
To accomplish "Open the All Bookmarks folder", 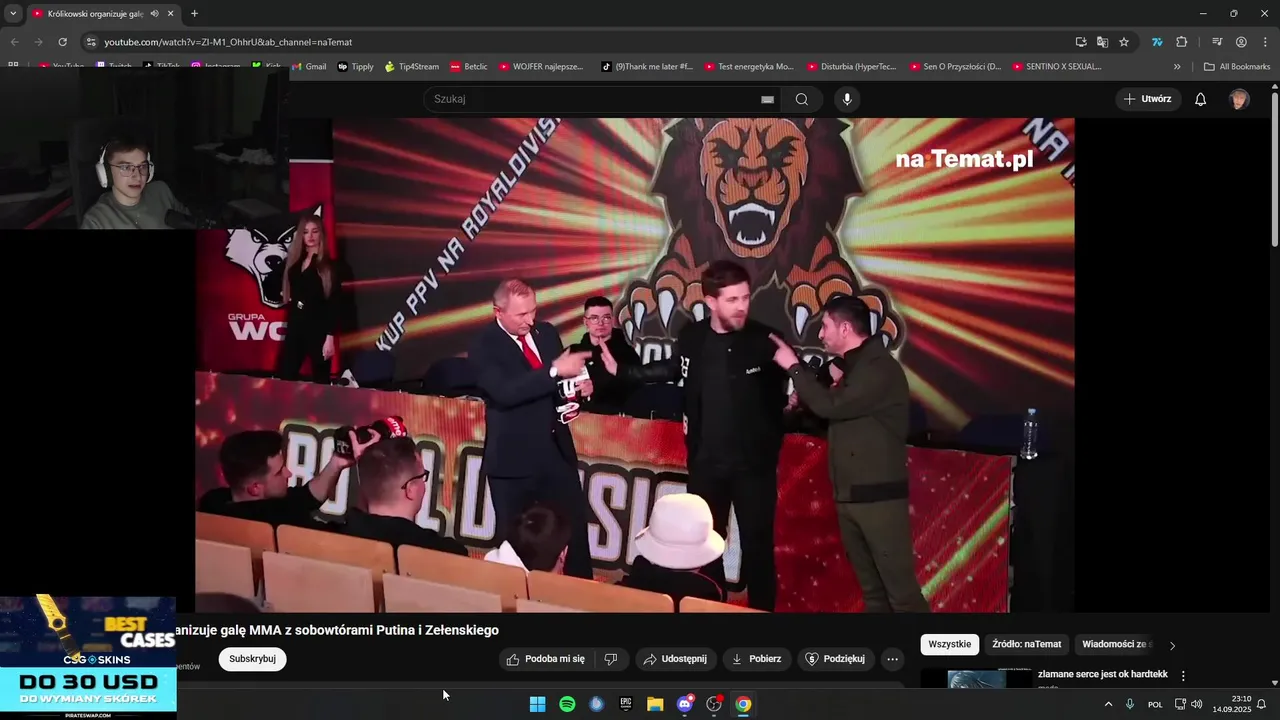I will [1237, 67].
